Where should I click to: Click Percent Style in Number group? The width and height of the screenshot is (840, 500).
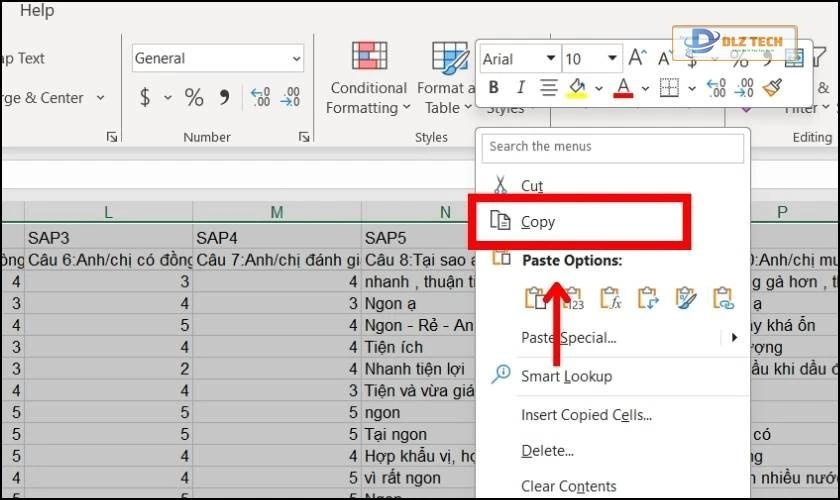(194, 97)
